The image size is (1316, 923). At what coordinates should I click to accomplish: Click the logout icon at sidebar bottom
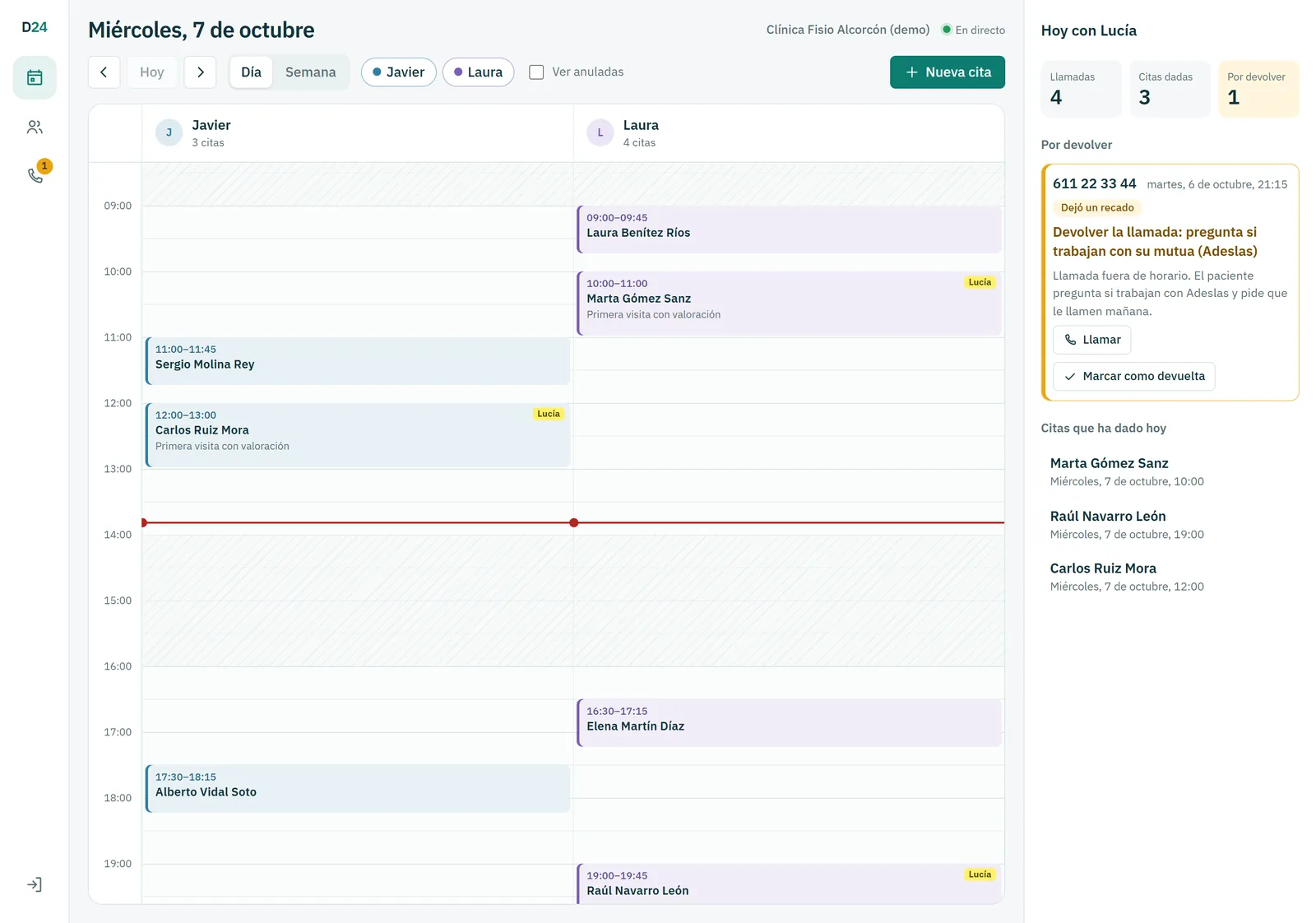(35, 884)
